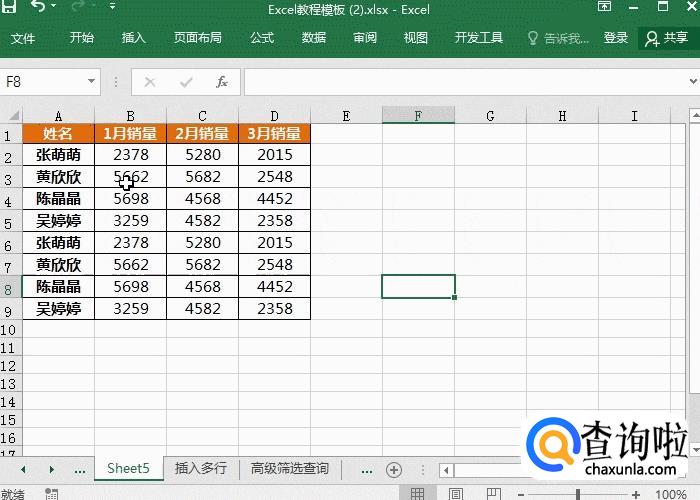Click inside the formula bar input
700x500 pixels.
point(464,82)
